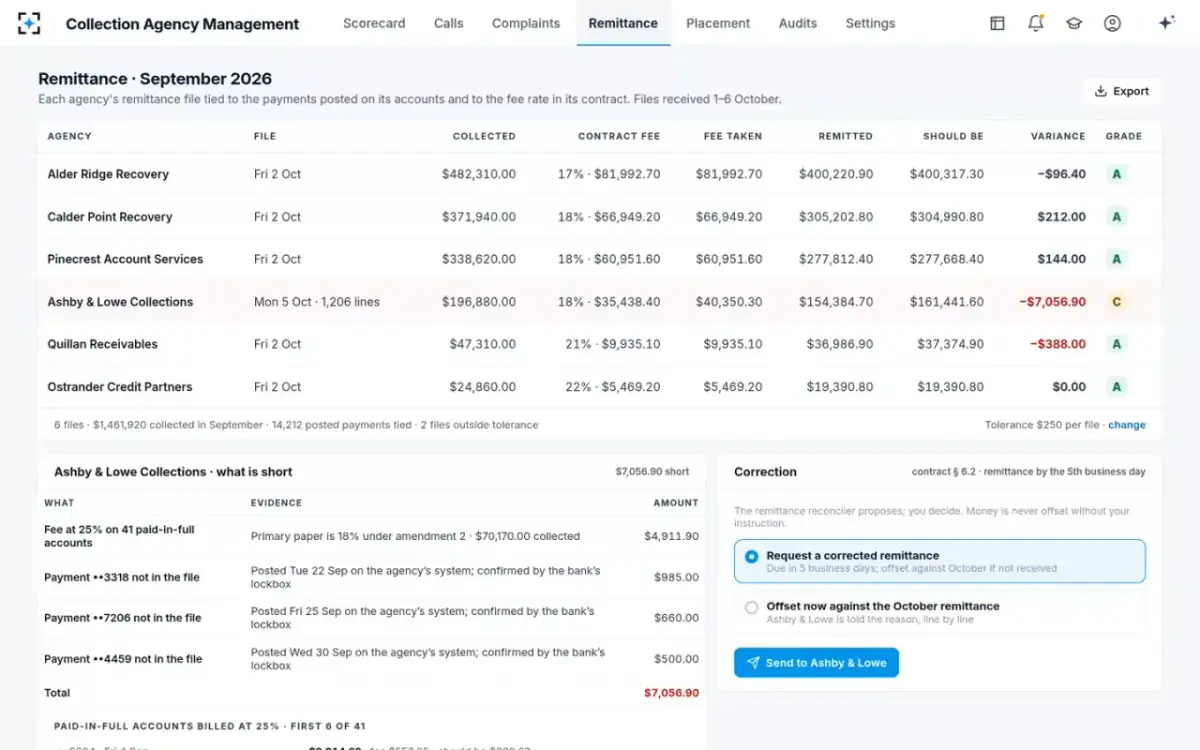Screen dimensions: 1200x750
Task: Select the Quillan Receivables row
Action: [600, 344]
